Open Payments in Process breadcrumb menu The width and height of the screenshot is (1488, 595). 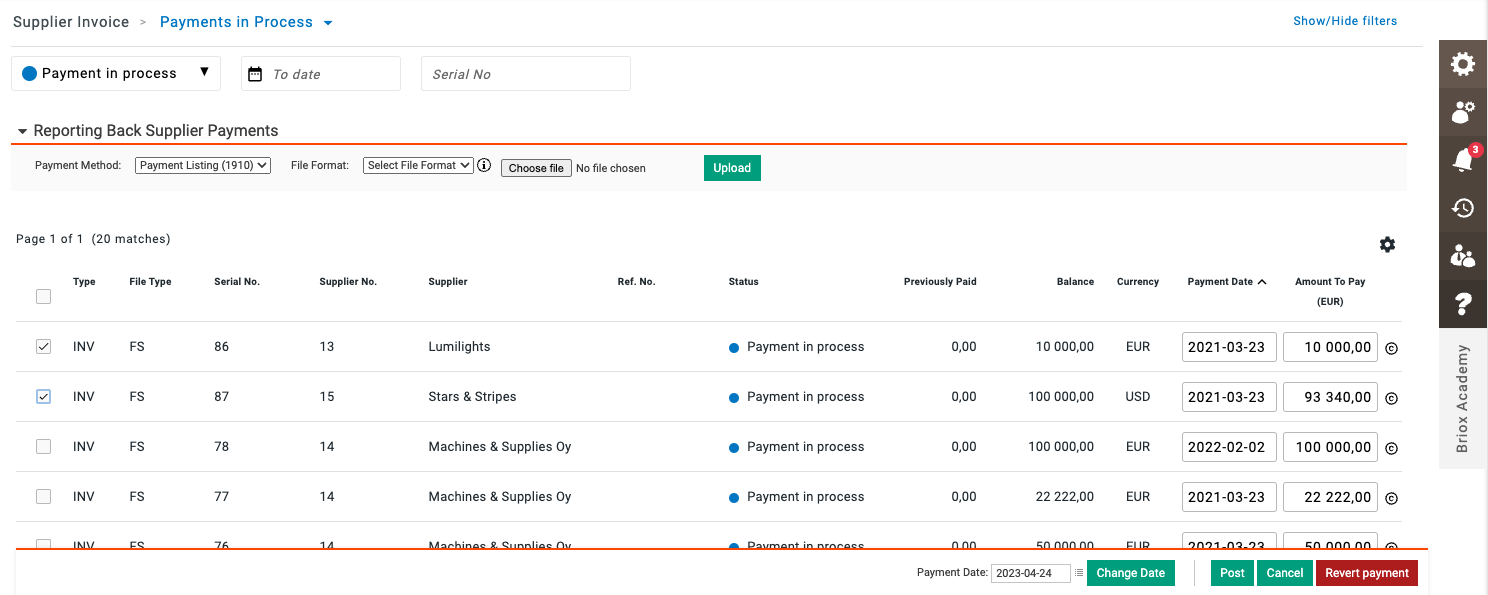pos(246,22)
